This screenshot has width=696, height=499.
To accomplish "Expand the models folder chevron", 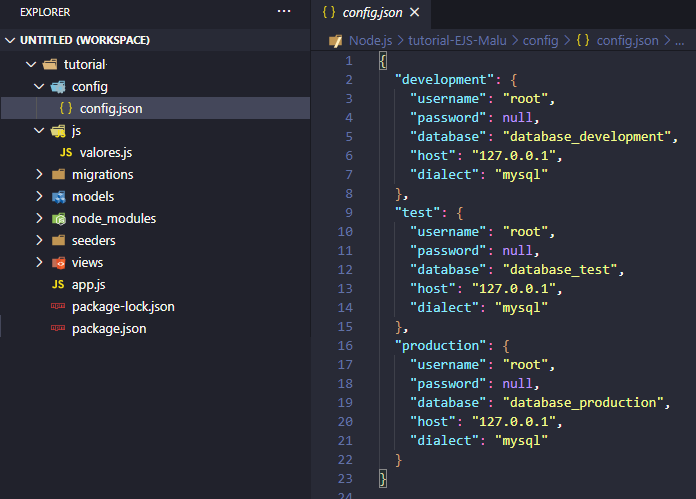I will click(39, 196).
